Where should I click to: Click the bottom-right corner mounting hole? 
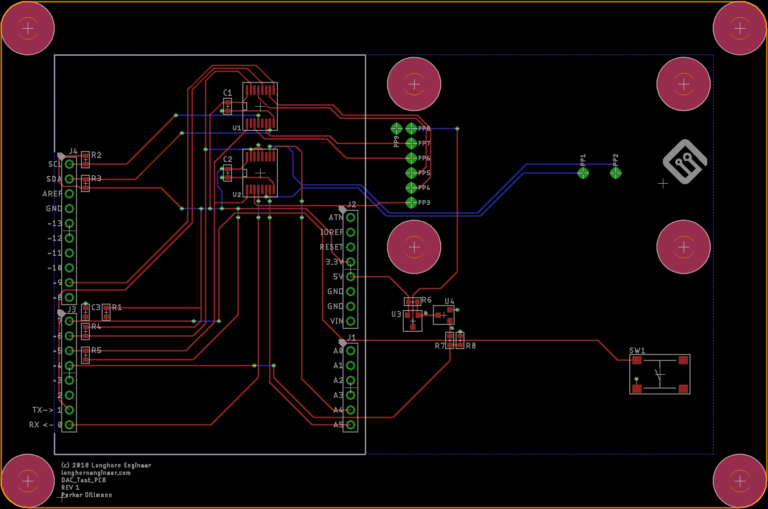pyautogui.click(x=740, y=481)
